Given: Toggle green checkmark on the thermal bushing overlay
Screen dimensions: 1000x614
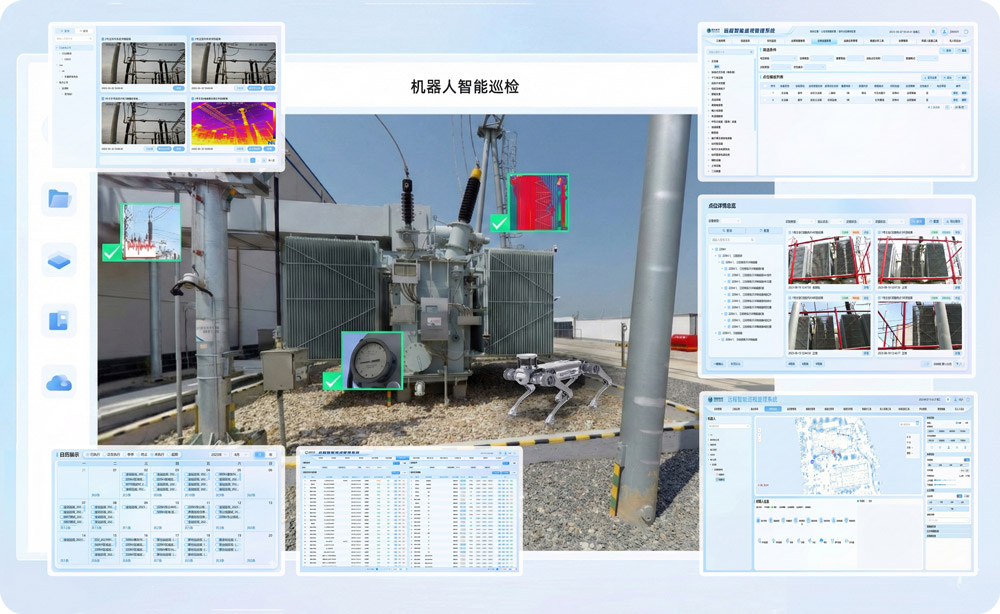Looking at the screenshot, I should tap(498, 222).
